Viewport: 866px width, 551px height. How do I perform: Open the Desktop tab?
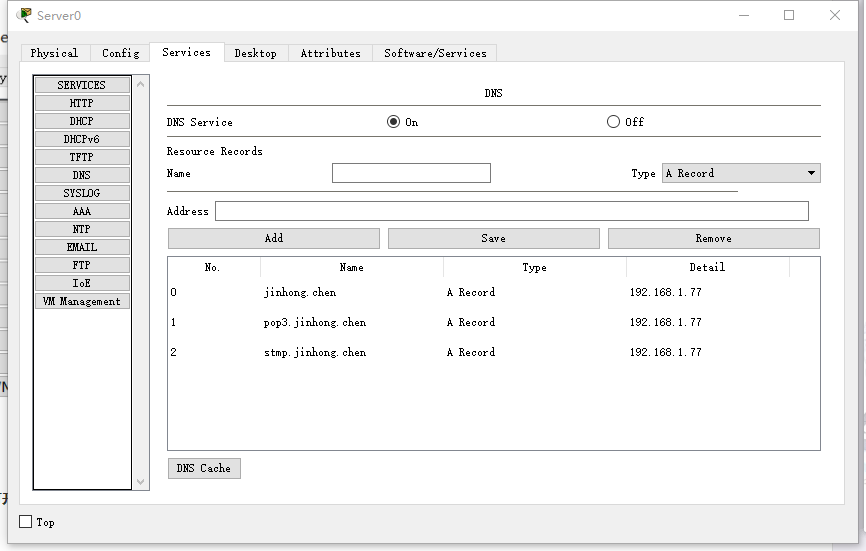pyautogui.click(x=255, y=53)
